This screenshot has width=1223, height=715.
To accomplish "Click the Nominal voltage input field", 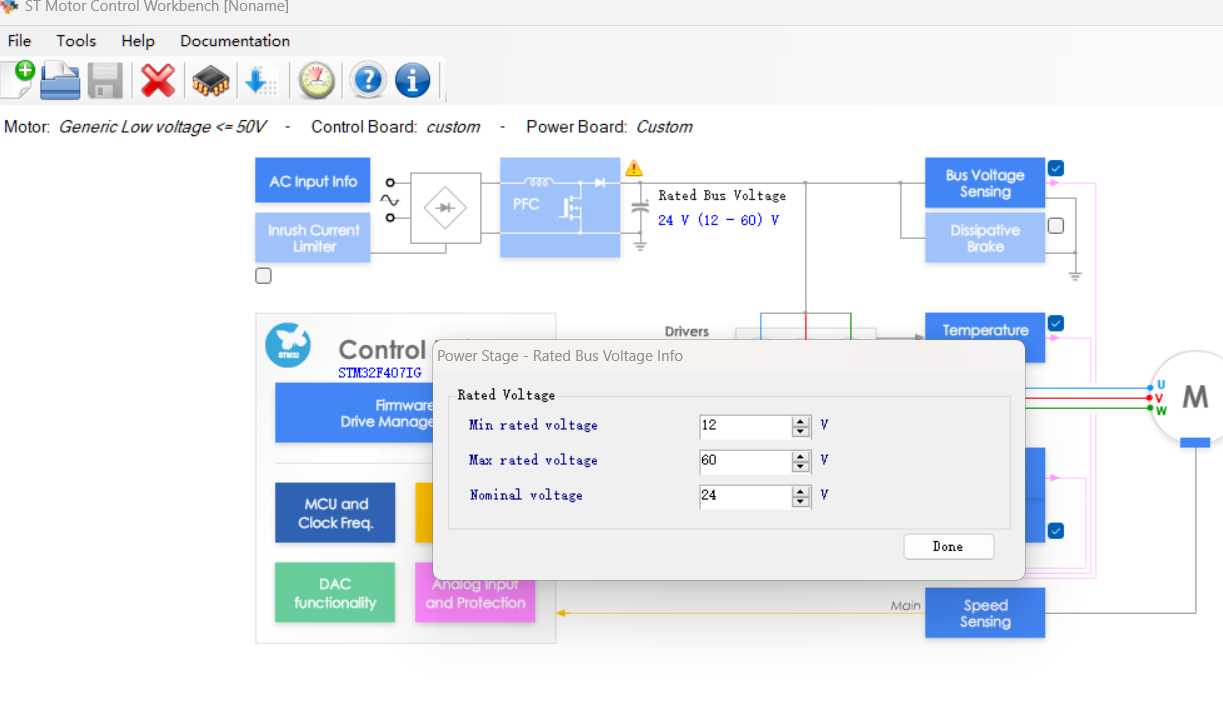I will (746, 496).
